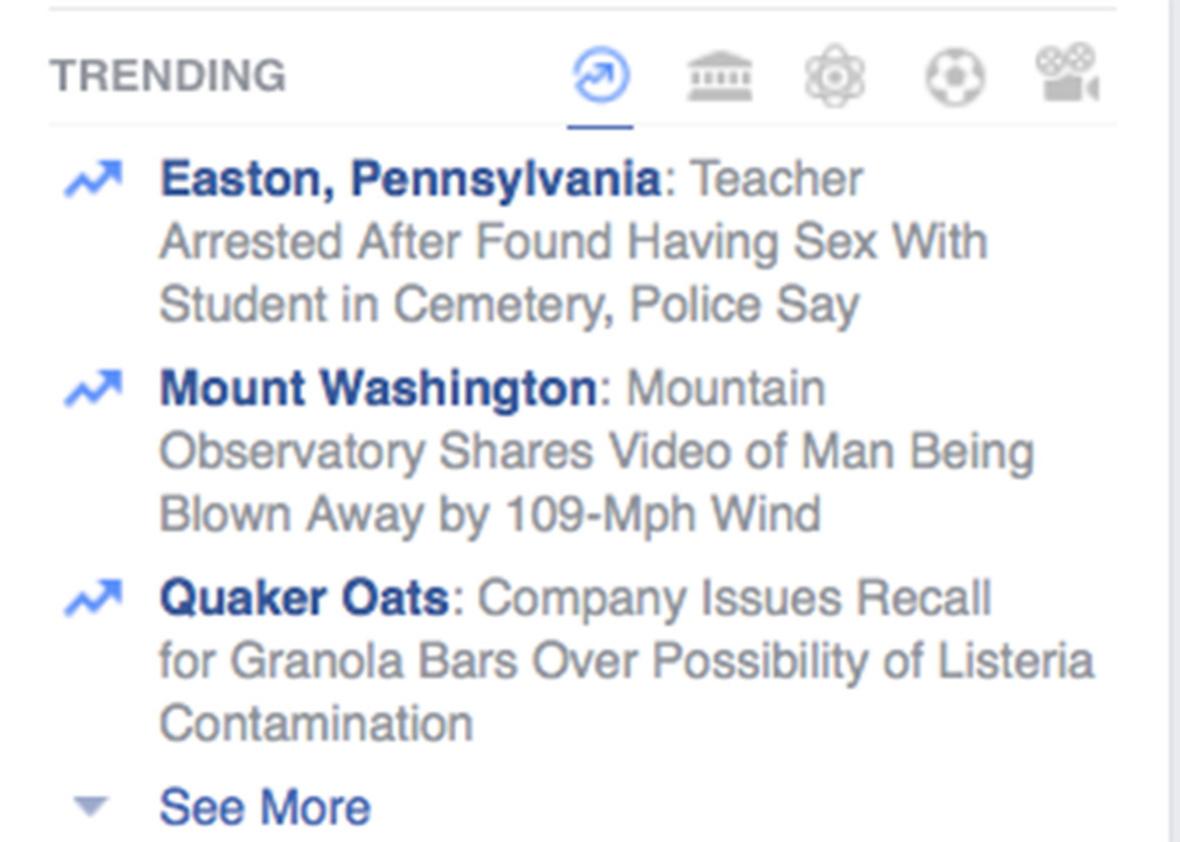Open Science and Technology atom icon

[x=835, y=75]
